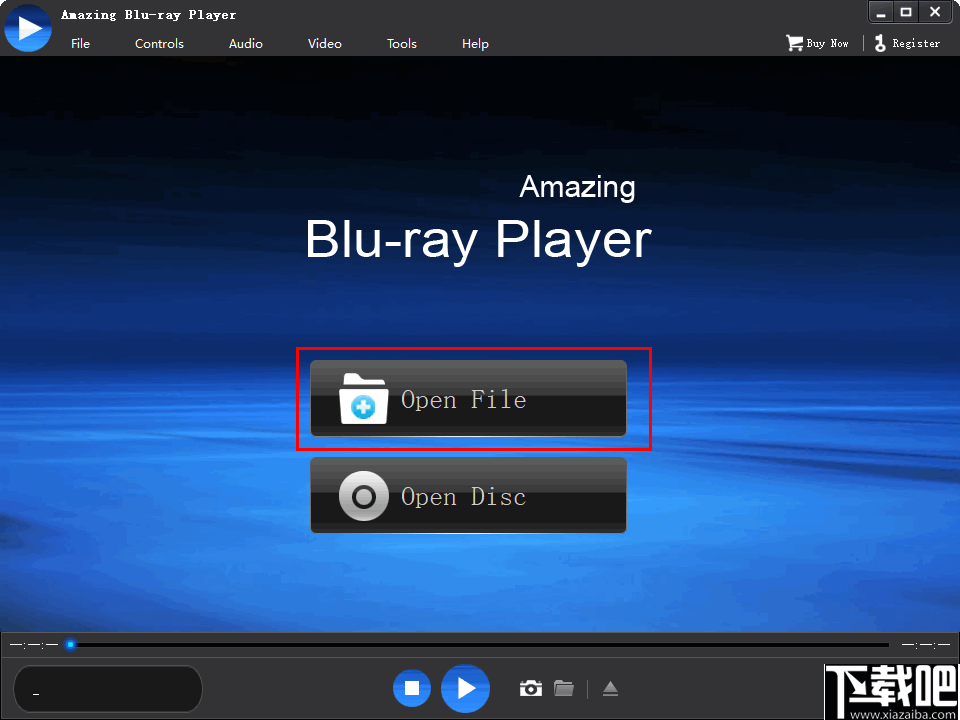Viewport: 960px width, 720px height.
Task: Open the Audio menu
Action: pos(245,43)
